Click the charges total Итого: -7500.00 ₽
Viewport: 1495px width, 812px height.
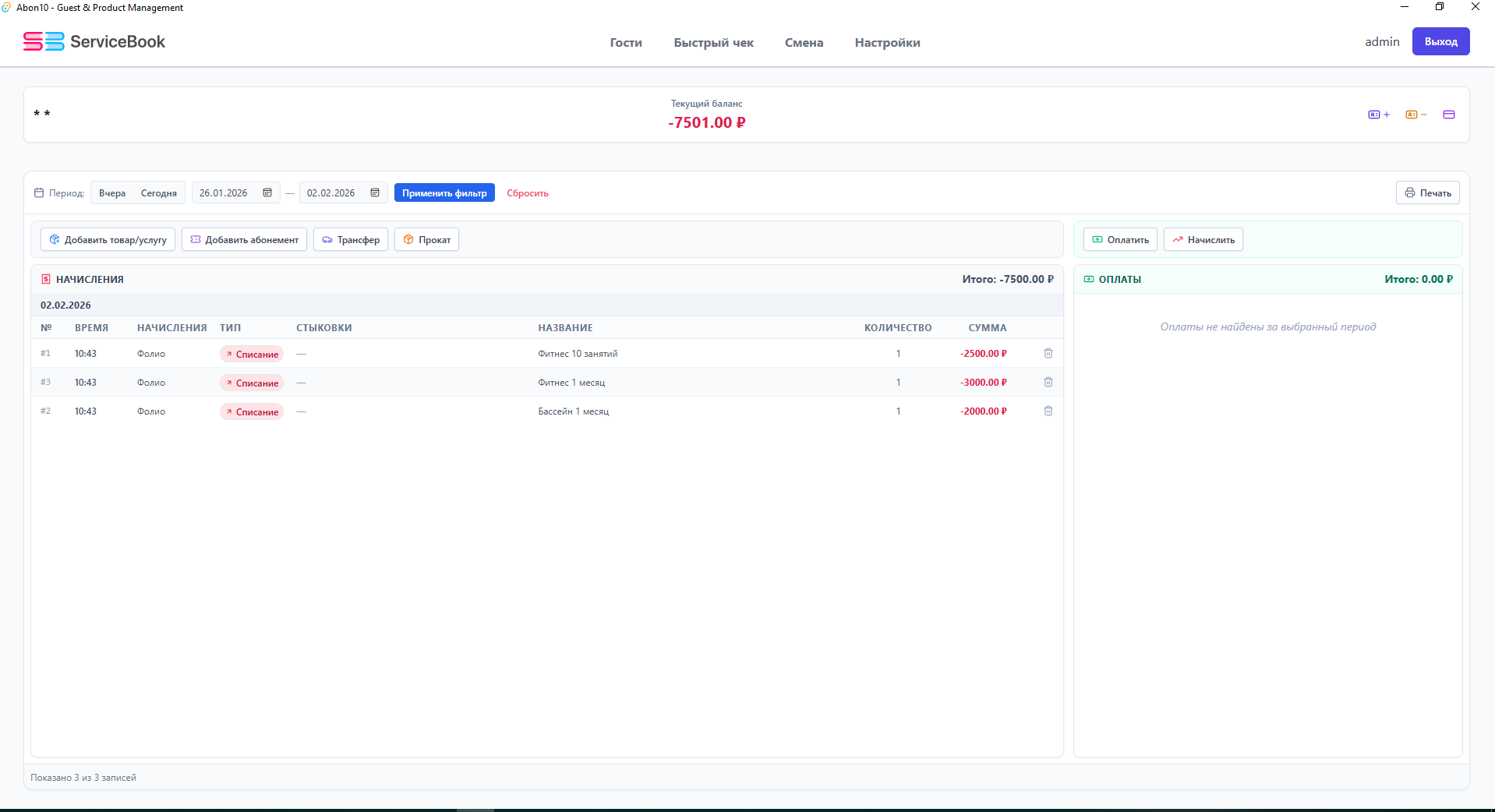click(1008, 279)
